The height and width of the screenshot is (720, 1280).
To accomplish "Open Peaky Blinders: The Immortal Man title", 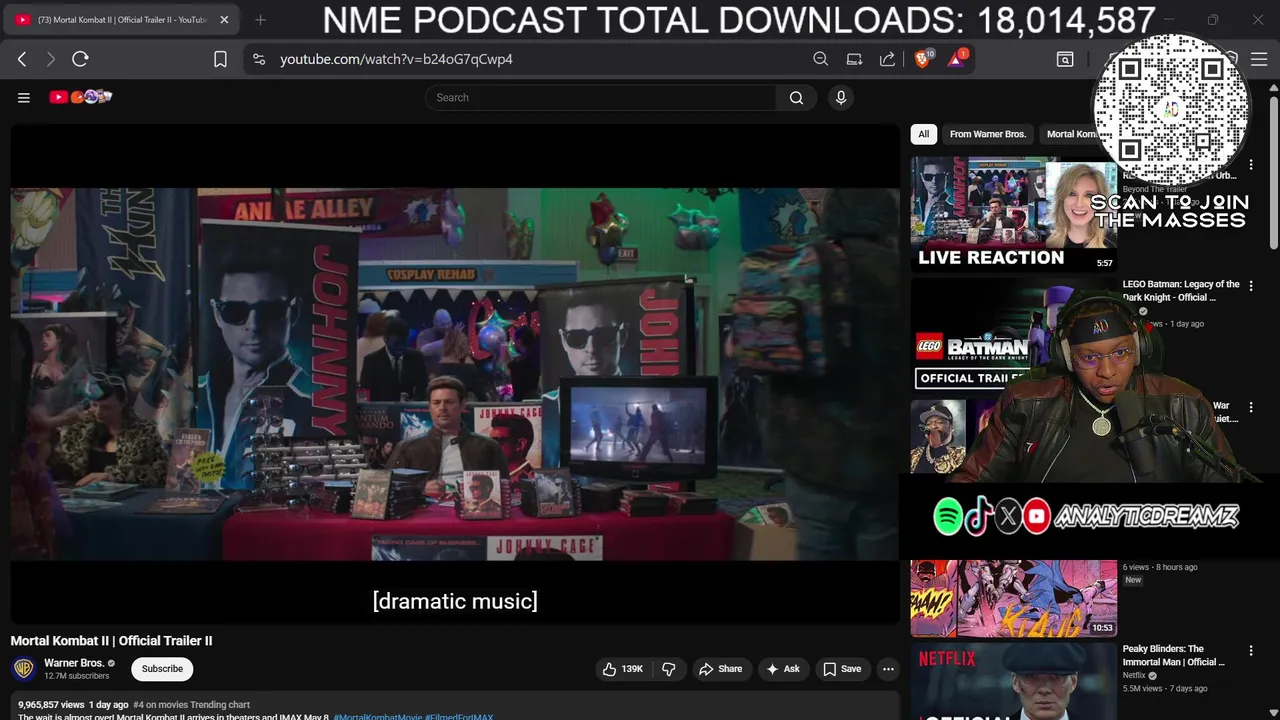I will click(1174, 655).
